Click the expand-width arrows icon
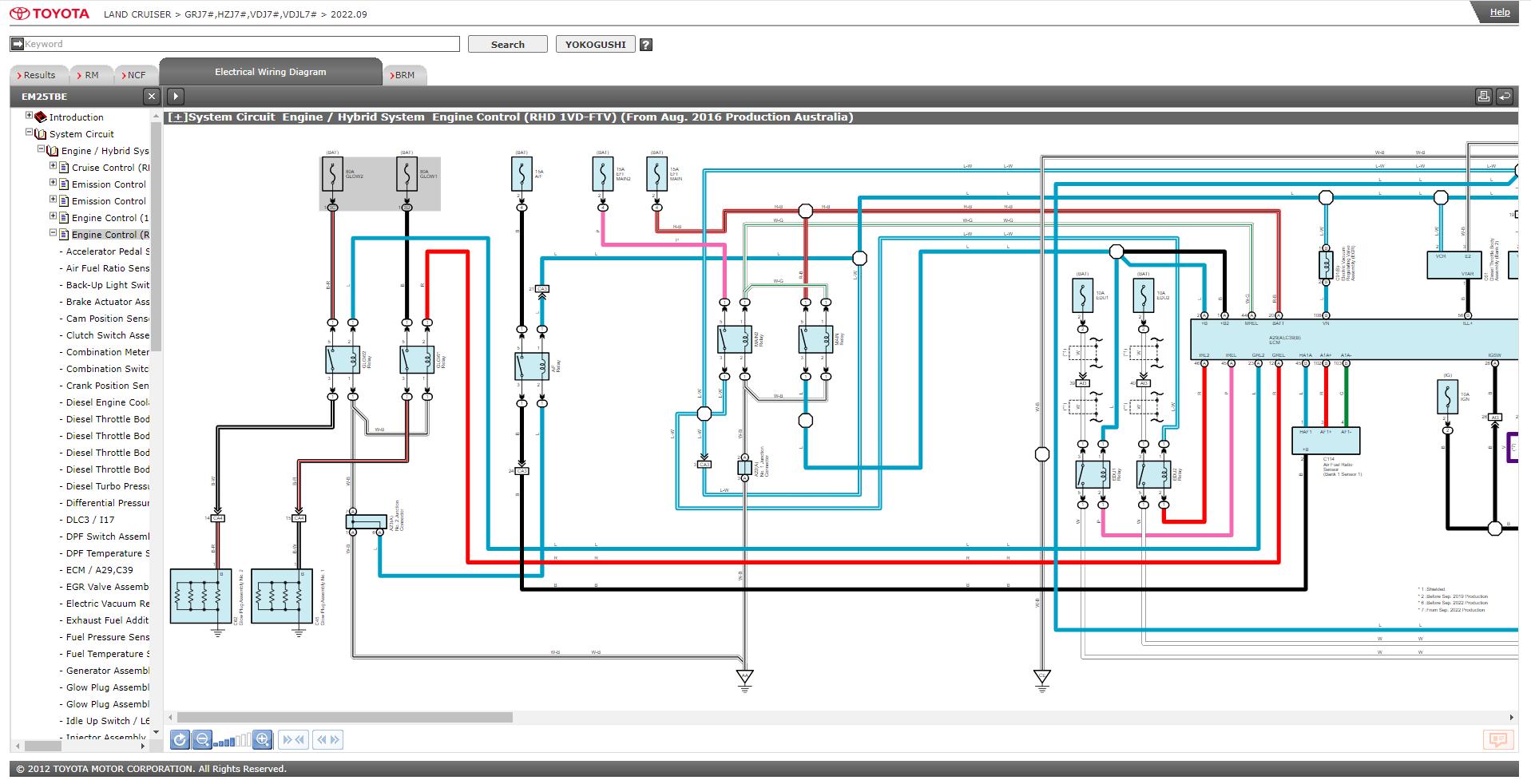Viewport: 1531px width, 784px height. [327, 740]
